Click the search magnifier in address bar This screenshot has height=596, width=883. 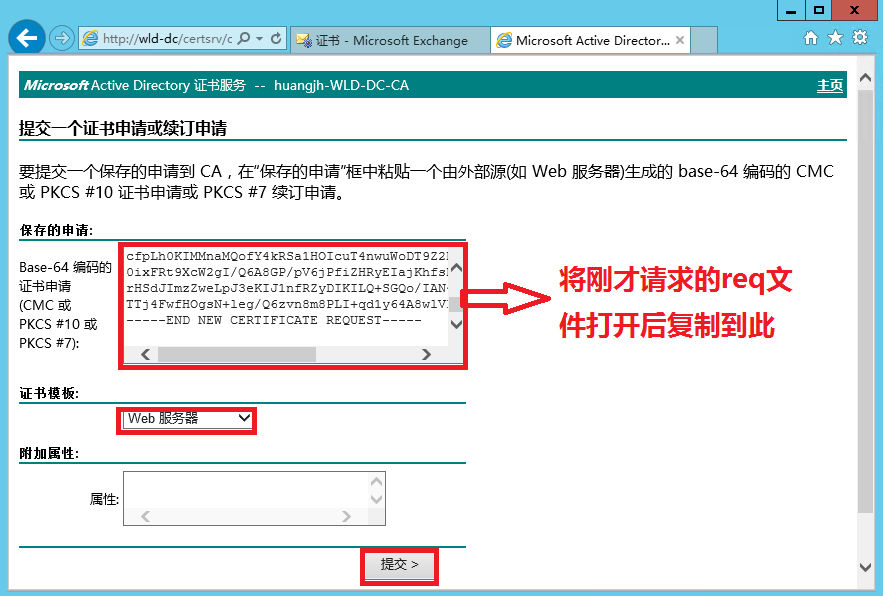pyautogui.click(x=244, y=38)
